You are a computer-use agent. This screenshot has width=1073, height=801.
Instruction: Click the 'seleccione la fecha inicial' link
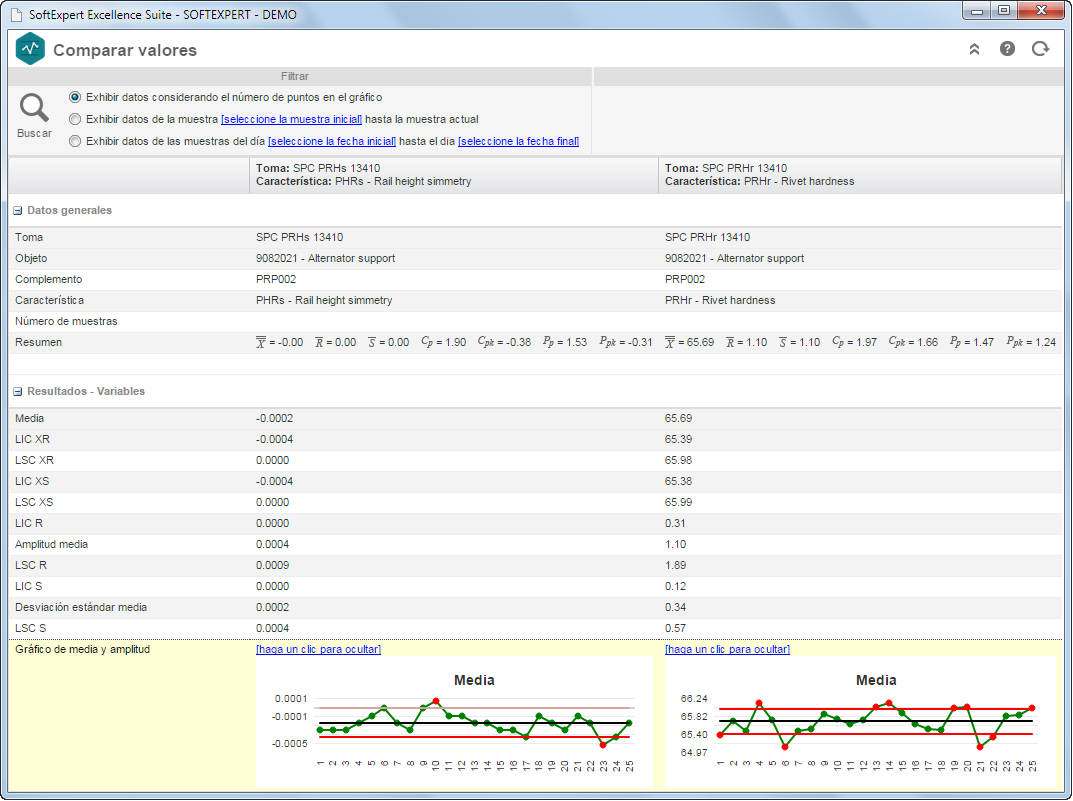click(332, 141)
